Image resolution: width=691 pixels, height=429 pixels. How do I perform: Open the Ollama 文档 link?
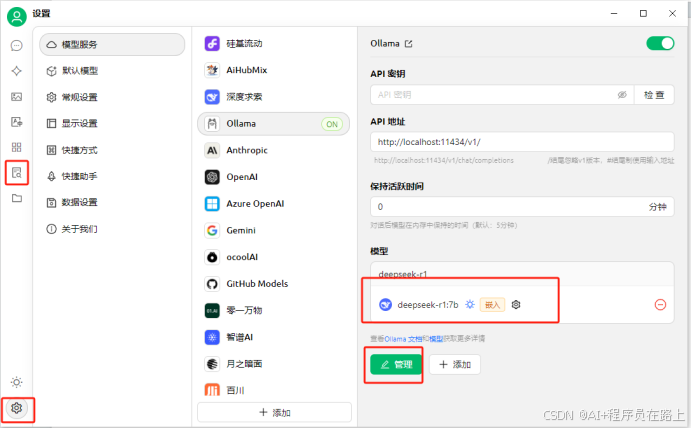coord(403,339)
